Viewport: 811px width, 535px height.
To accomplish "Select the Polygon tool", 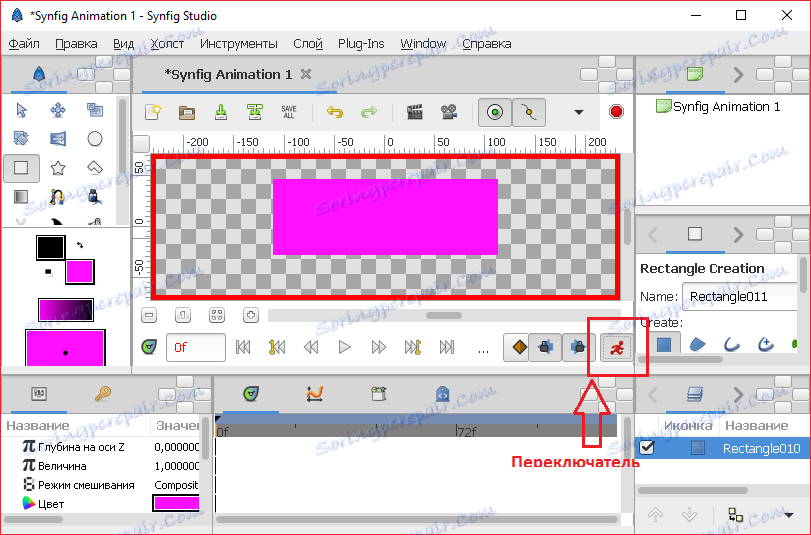I will [x=95, y=168].
